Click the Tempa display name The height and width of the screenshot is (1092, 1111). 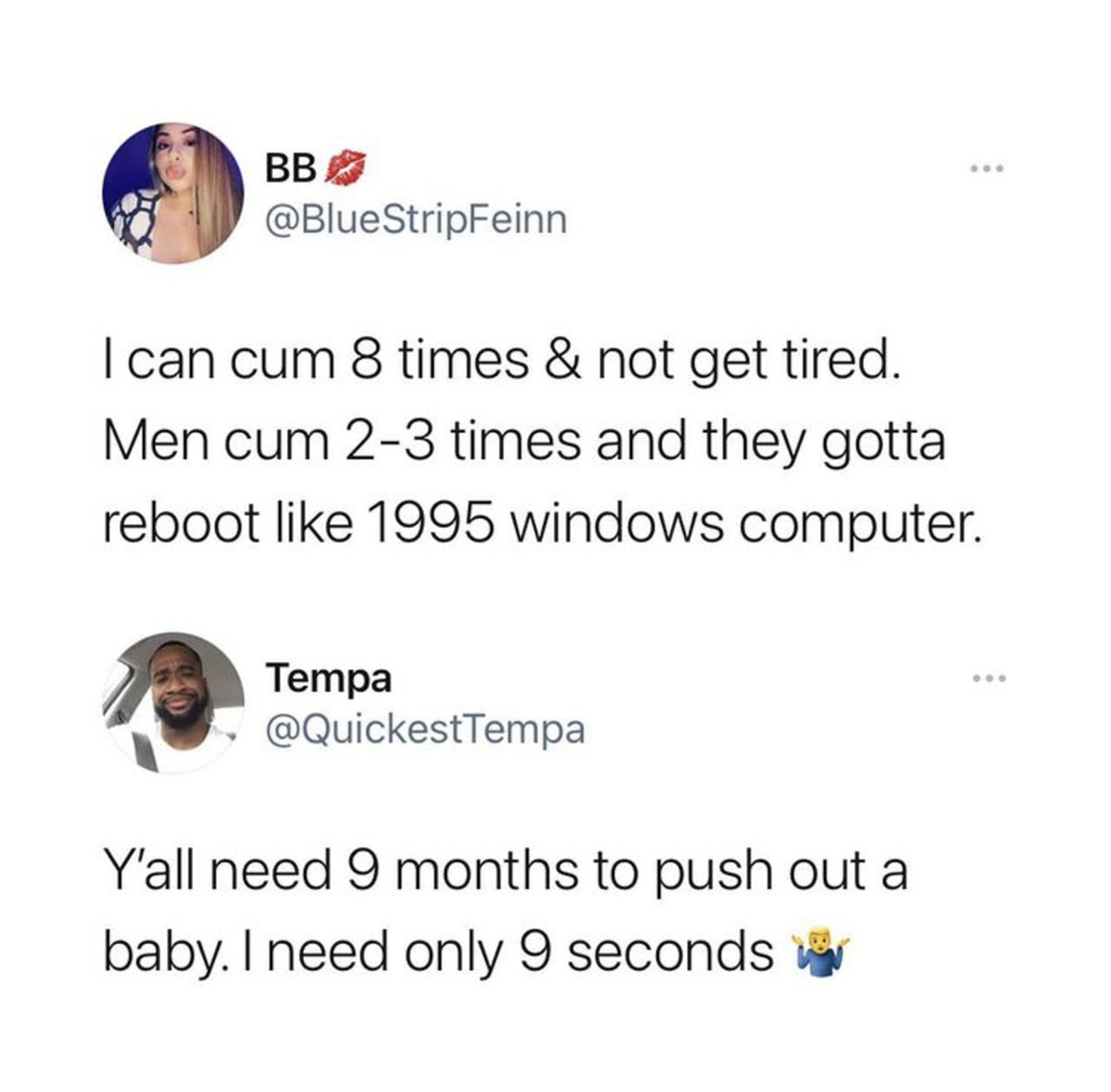point(330,679)
